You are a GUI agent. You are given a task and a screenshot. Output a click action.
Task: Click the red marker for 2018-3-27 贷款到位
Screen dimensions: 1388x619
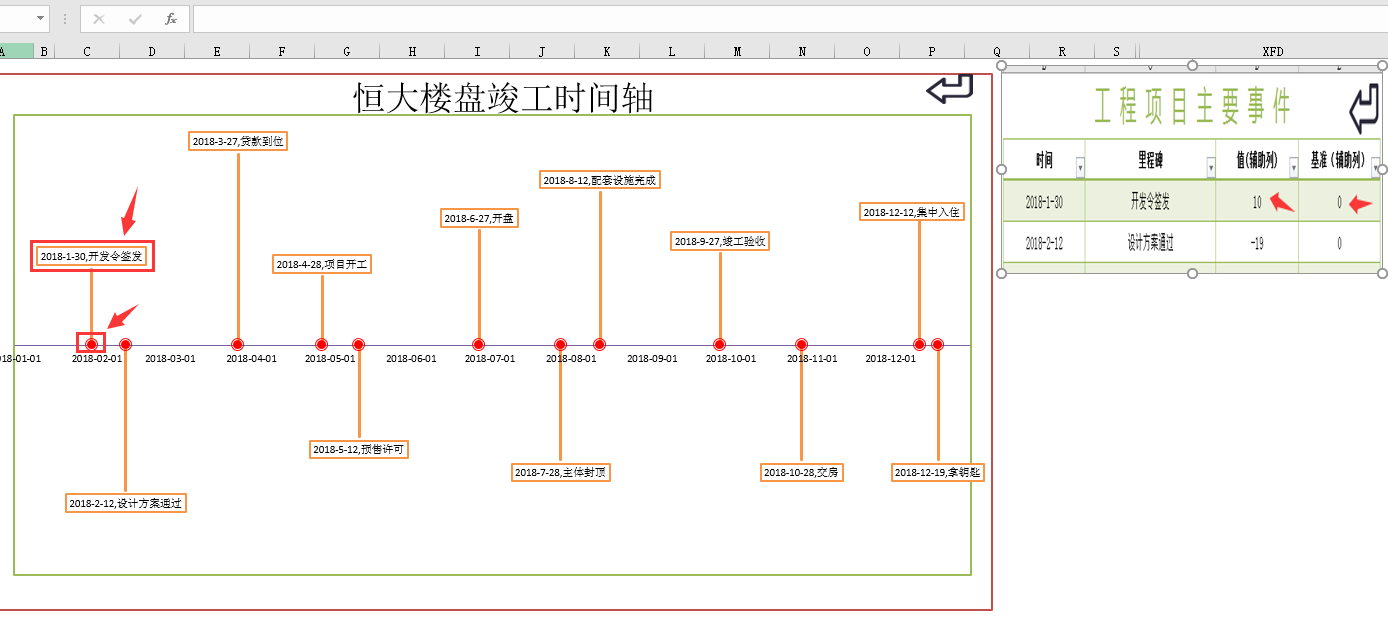[x=238, y=344]
